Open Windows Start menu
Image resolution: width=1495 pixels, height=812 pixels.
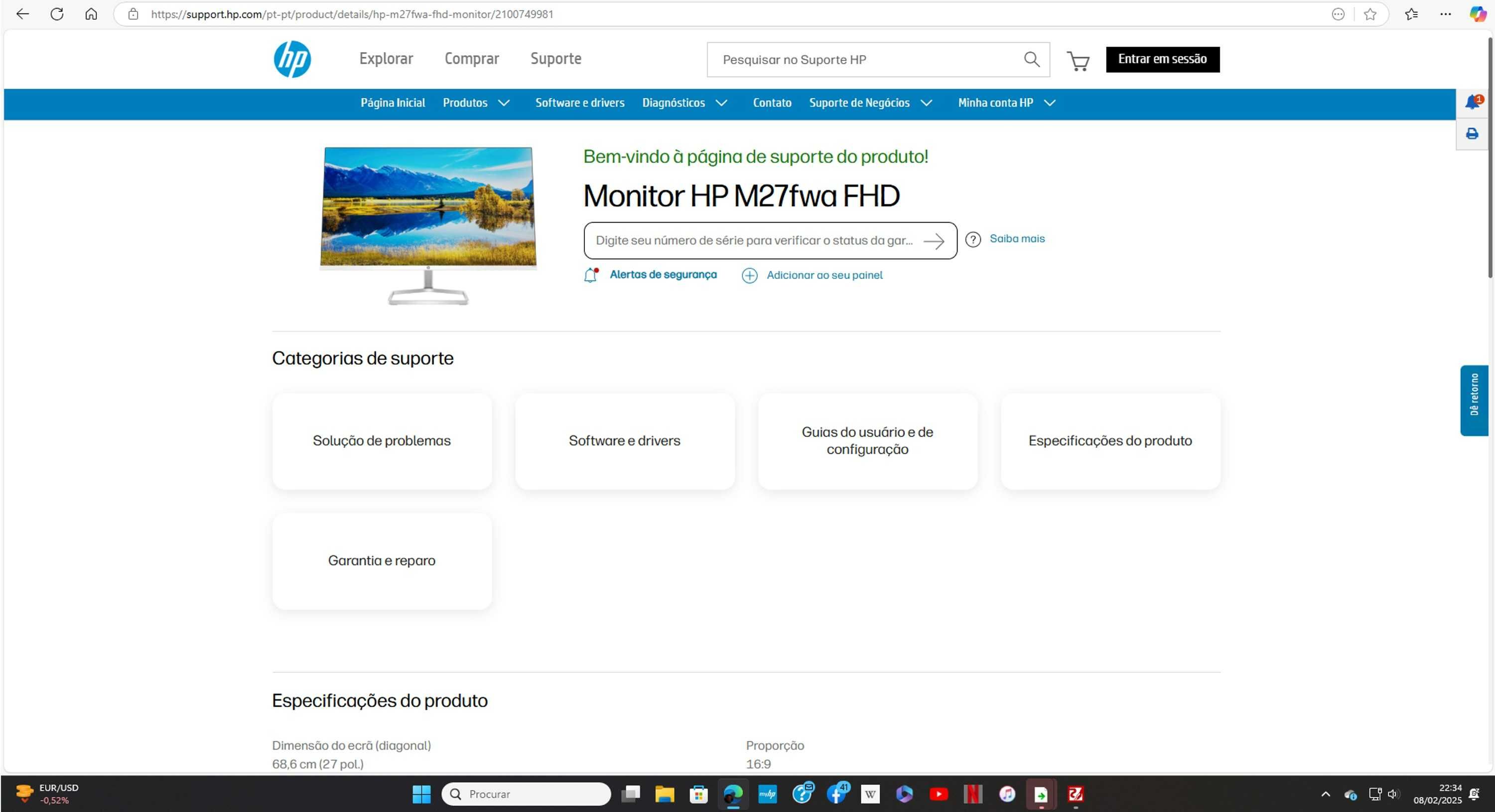pyautogui.click(x=421, y=794)
